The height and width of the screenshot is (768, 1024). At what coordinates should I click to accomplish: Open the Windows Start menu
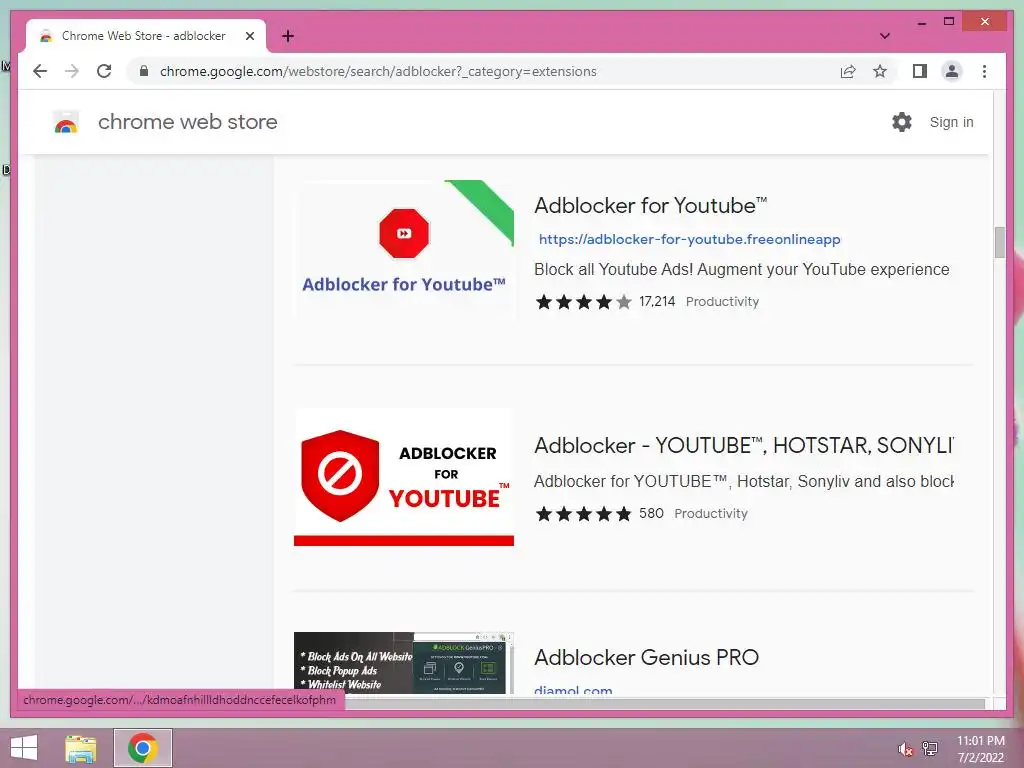(x=24, y=748)
